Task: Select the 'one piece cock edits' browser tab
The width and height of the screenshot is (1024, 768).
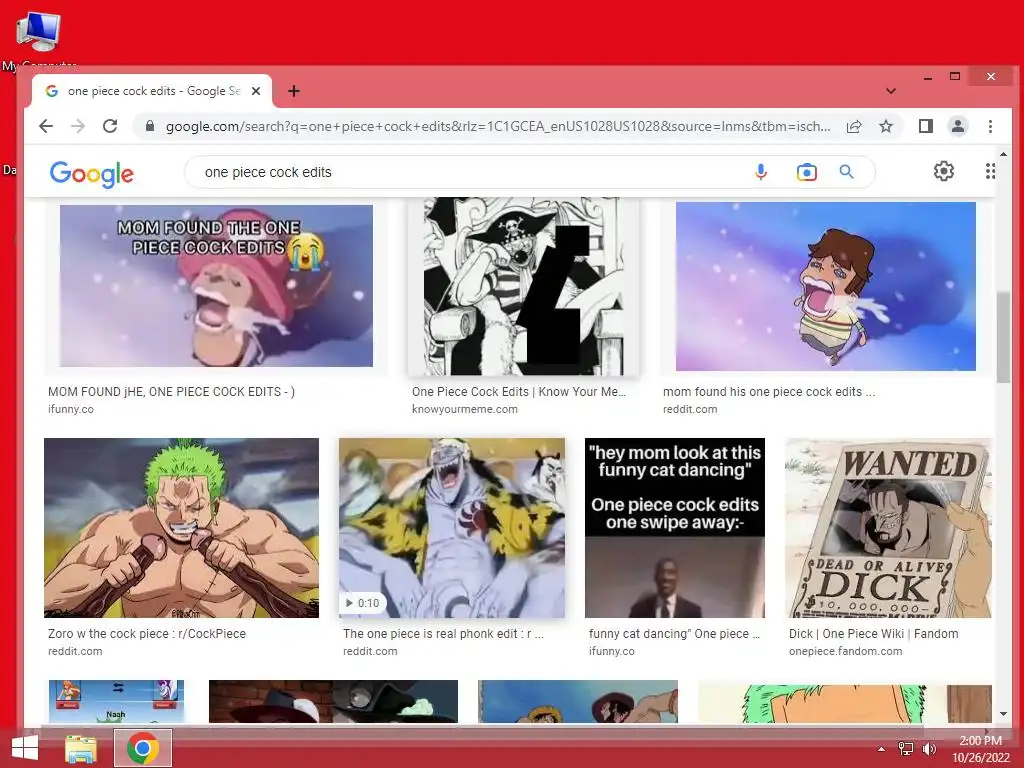Action: 152,91
